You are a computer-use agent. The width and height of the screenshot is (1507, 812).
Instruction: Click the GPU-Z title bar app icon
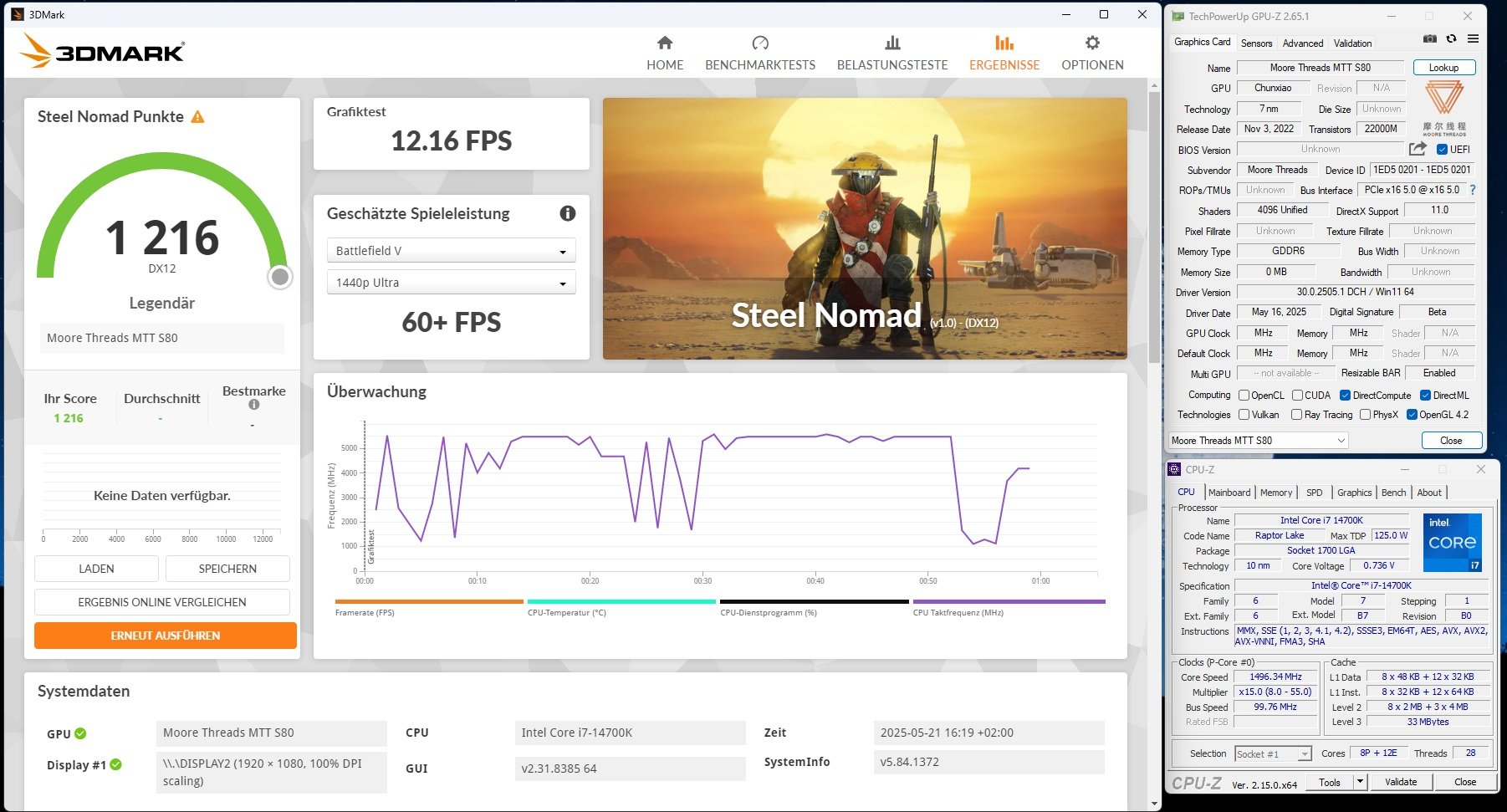(x=1178, y=16)
